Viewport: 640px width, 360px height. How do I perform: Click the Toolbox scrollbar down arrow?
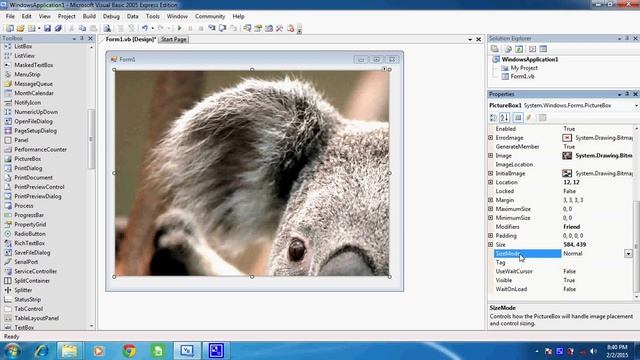[91, 326]
